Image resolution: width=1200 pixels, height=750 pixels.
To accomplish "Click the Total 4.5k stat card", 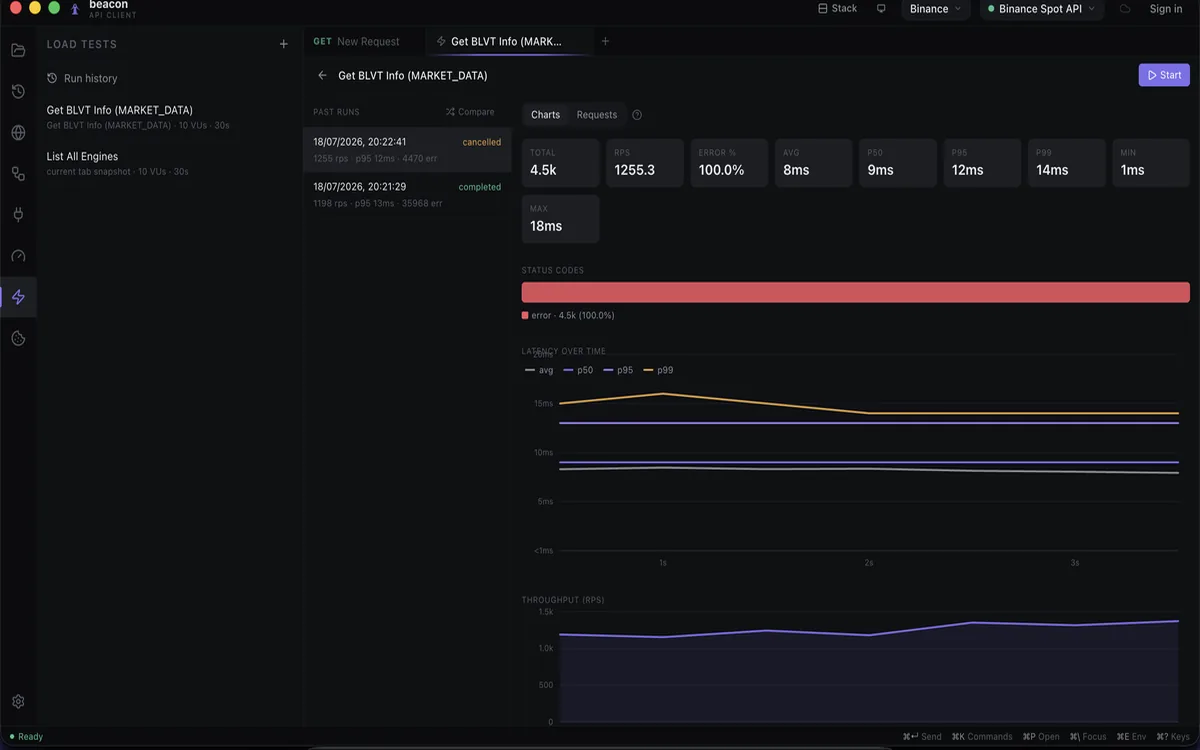I will click(x=560, y=163).
